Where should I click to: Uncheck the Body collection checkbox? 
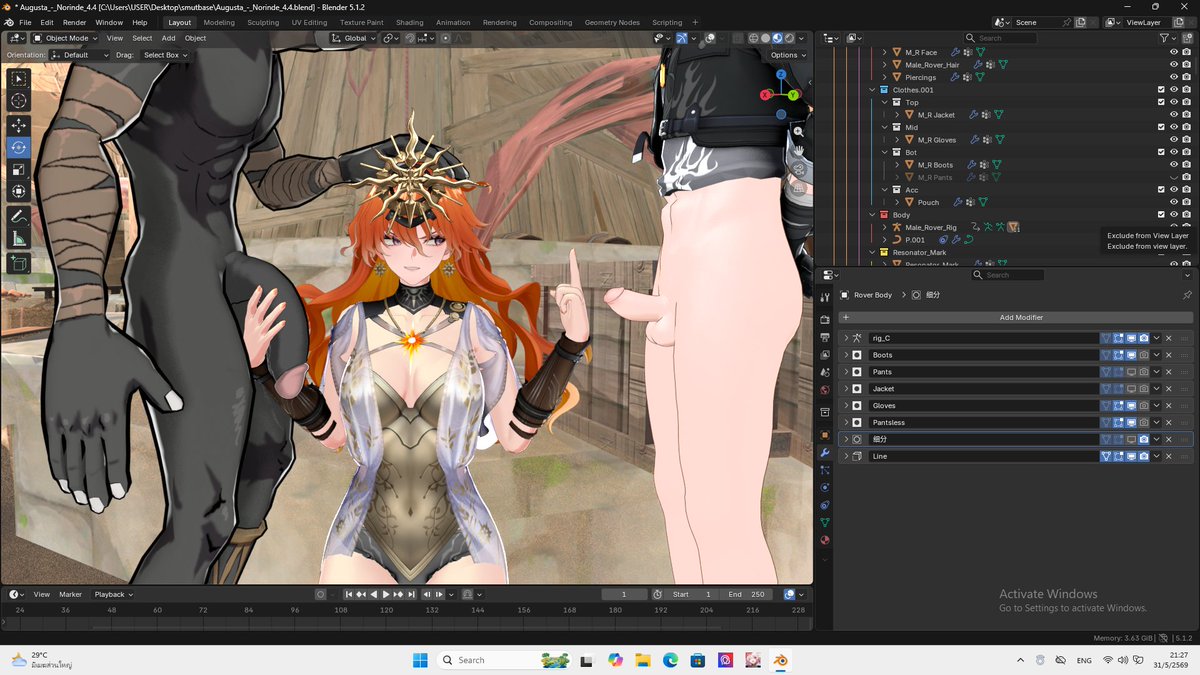1161,215
